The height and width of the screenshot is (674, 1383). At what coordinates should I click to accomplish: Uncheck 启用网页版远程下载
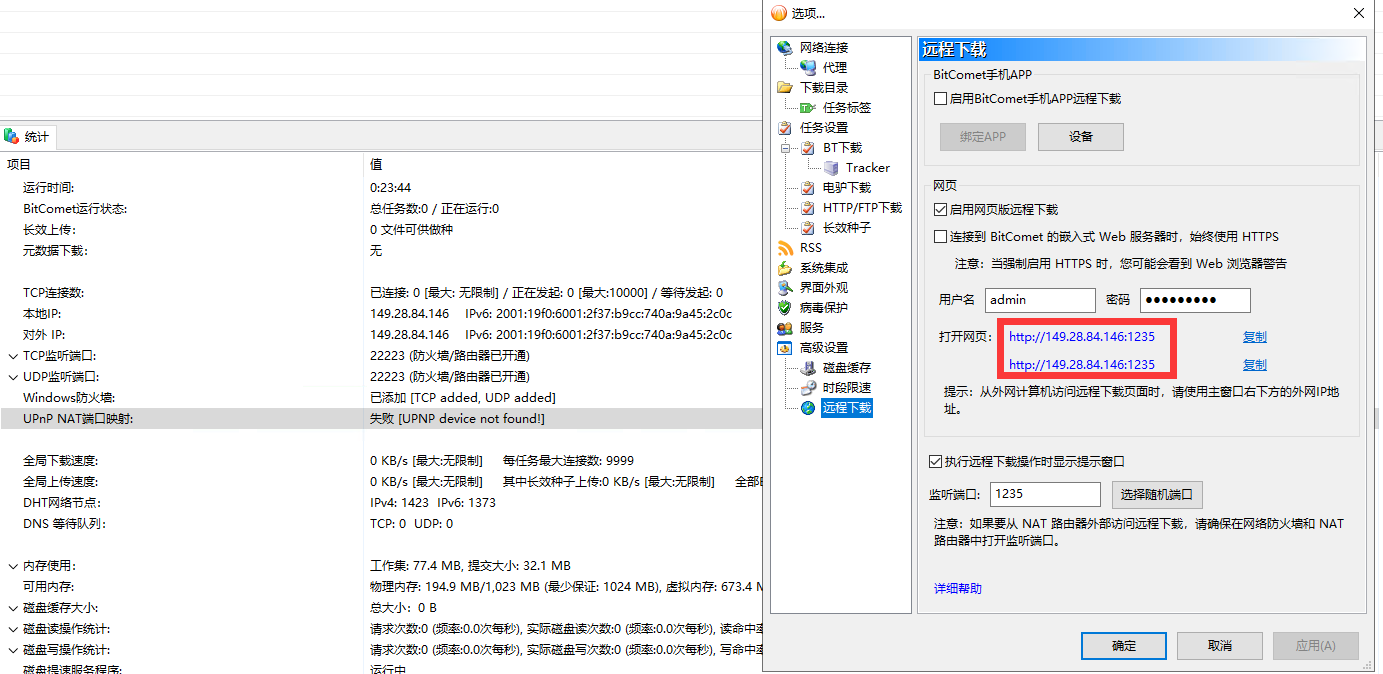pos(940,210)
